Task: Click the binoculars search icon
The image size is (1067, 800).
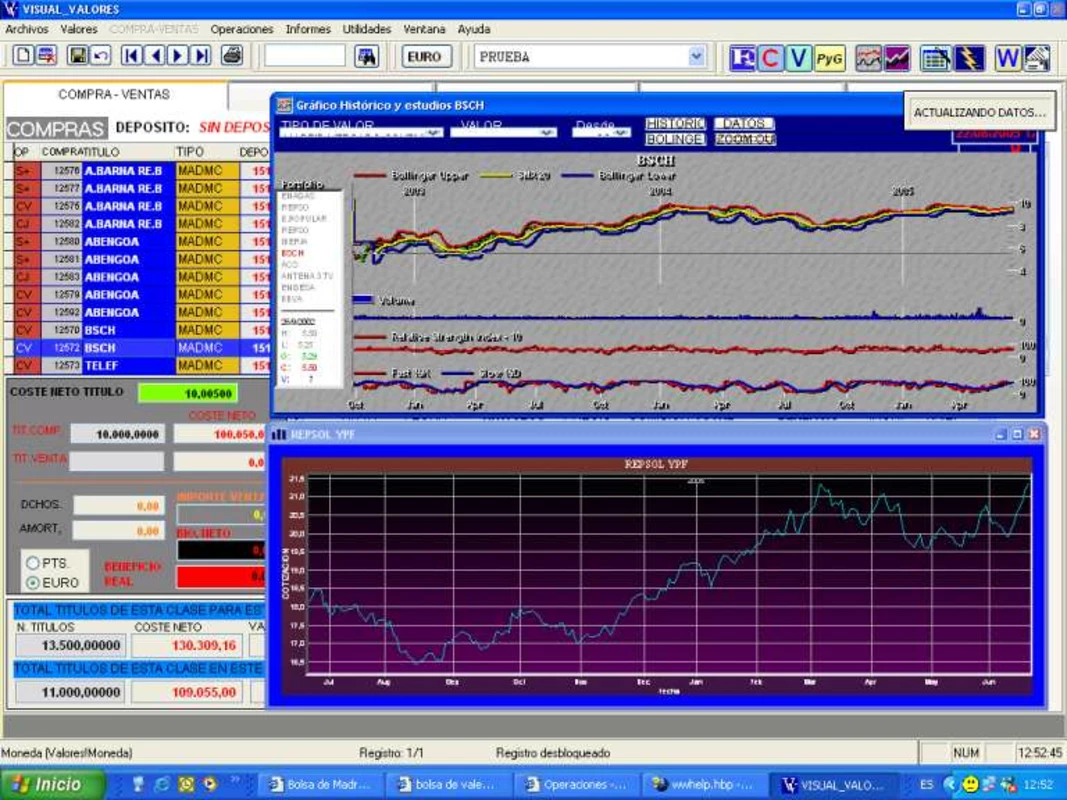Action: coord(367,56)
